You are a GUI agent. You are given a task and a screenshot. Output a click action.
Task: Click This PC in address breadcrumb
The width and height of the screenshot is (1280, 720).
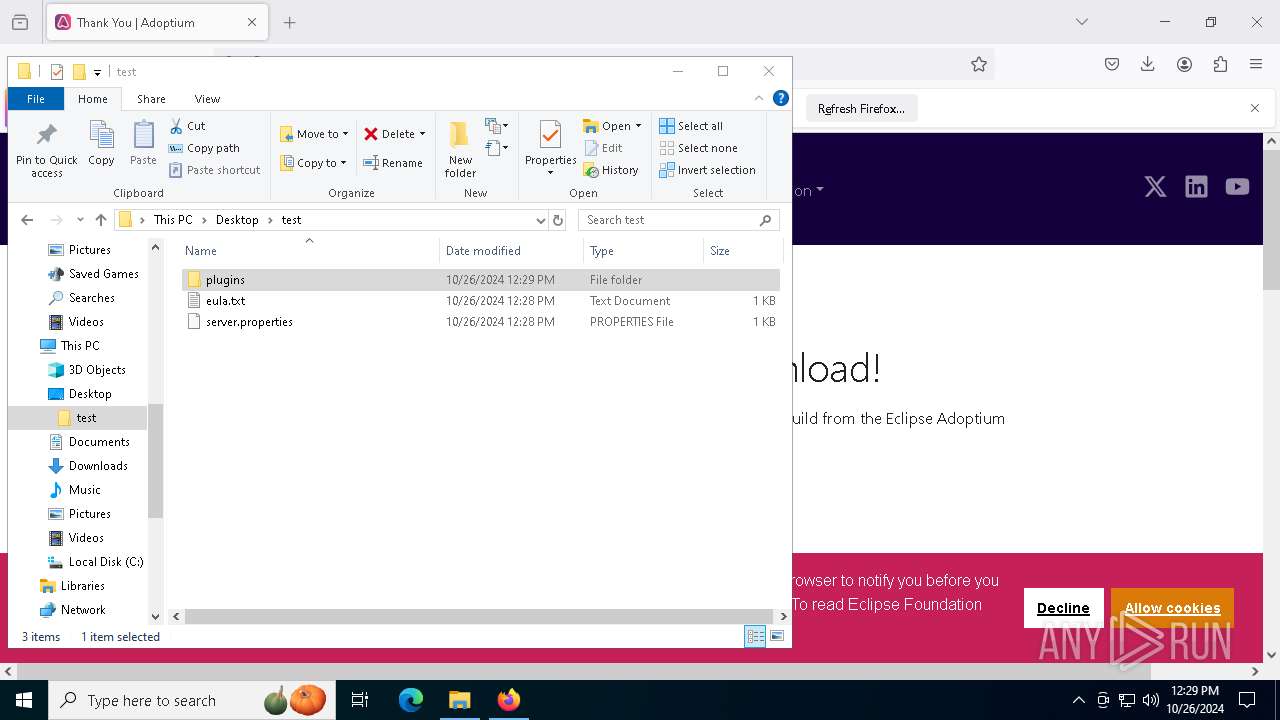[x=173, y=220]
